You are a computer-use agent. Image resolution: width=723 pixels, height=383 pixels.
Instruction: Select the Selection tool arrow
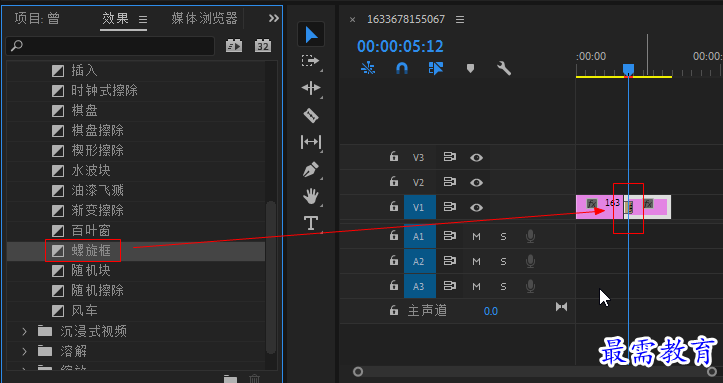311,35
